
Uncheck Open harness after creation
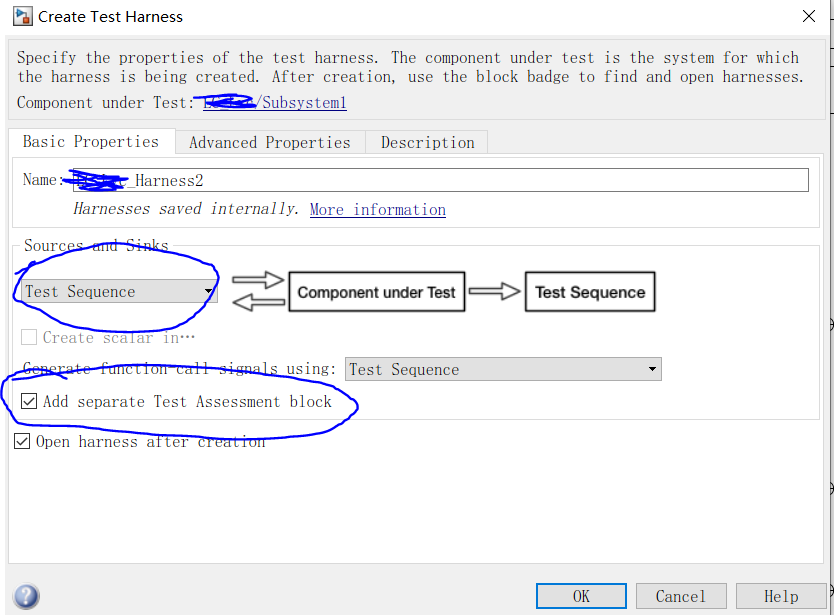pyautogui.click(x=22, y=442)
